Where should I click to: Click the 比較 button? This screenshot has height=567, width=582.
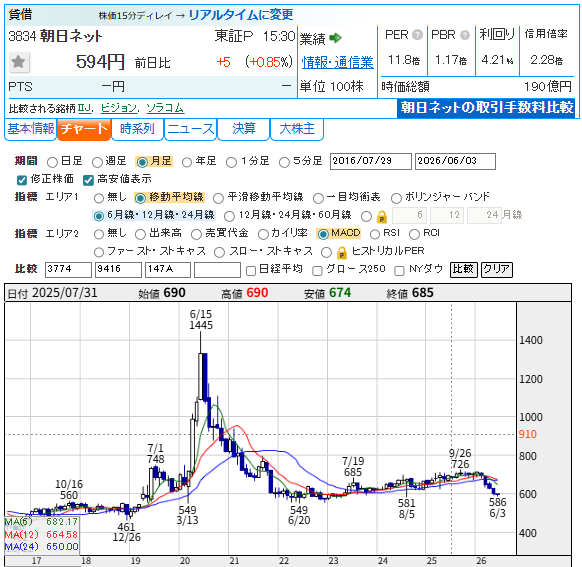464,270
